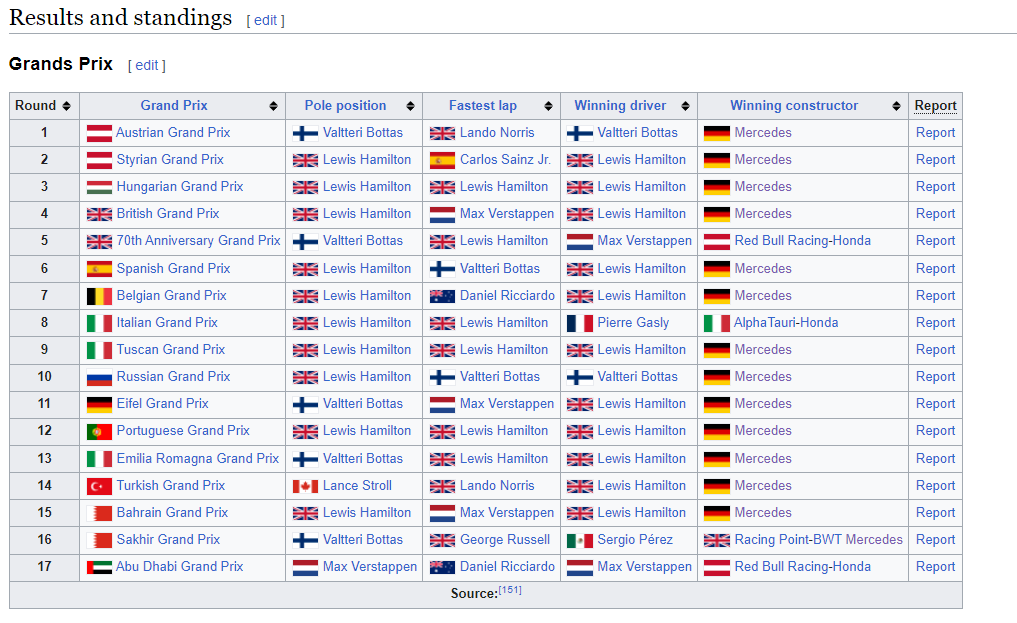Sort by Winning constructor column arrows
Image resolution: width=1017 pixels, height=623 pixels.
896,106
